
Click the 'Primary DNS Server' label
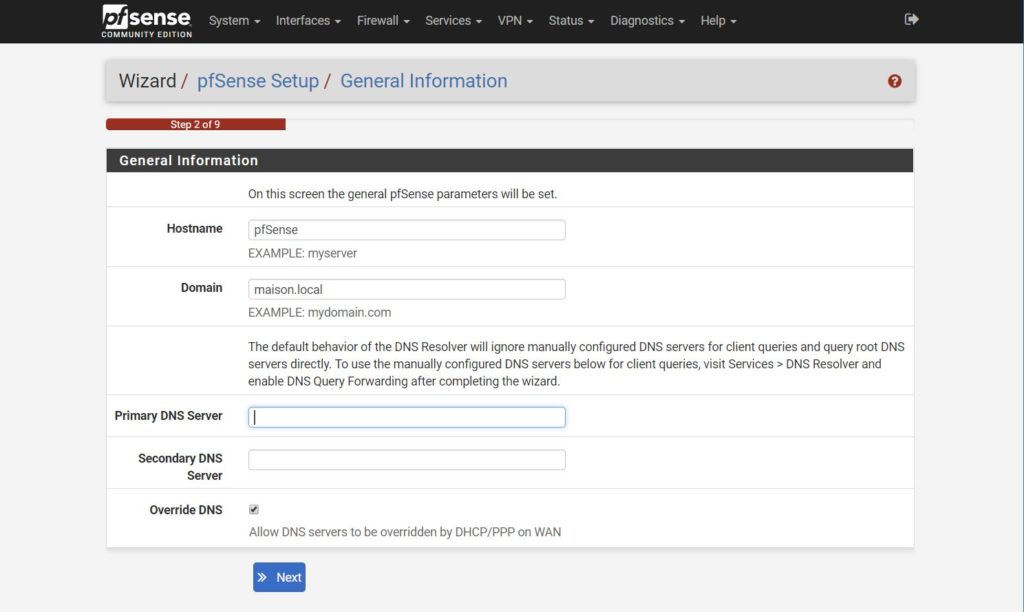point(168,416)
